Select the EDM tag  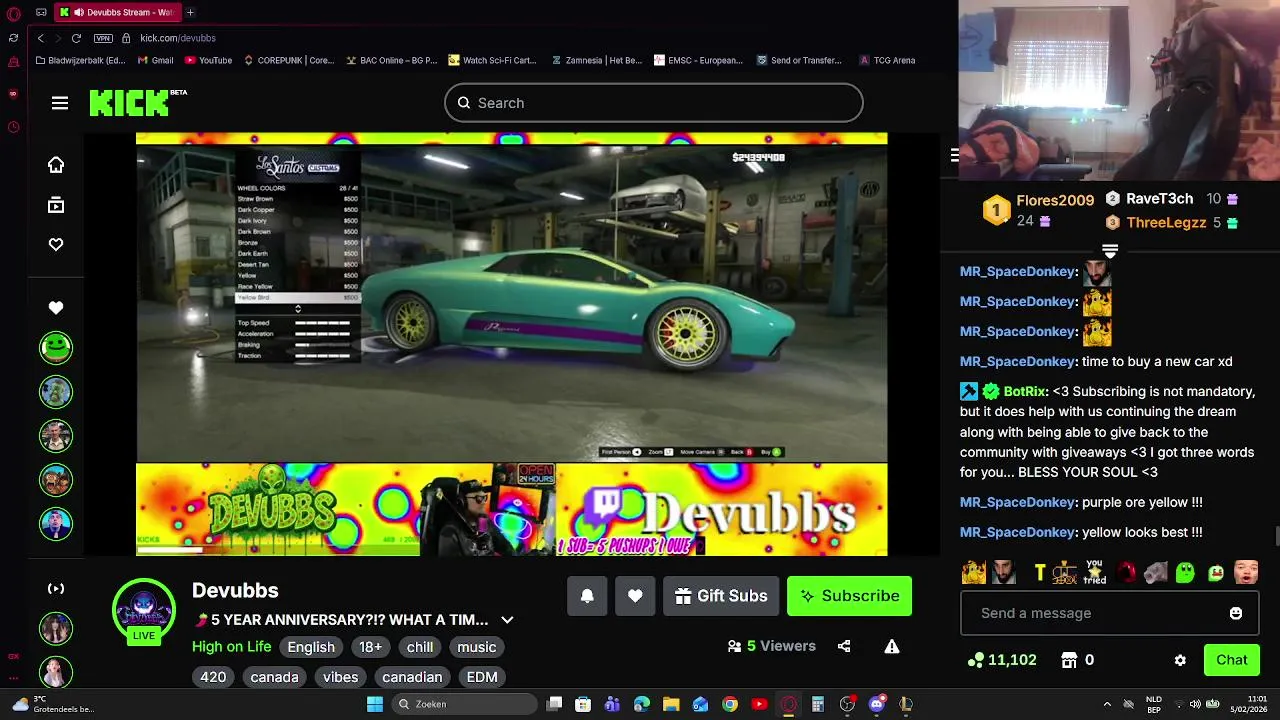482,677
